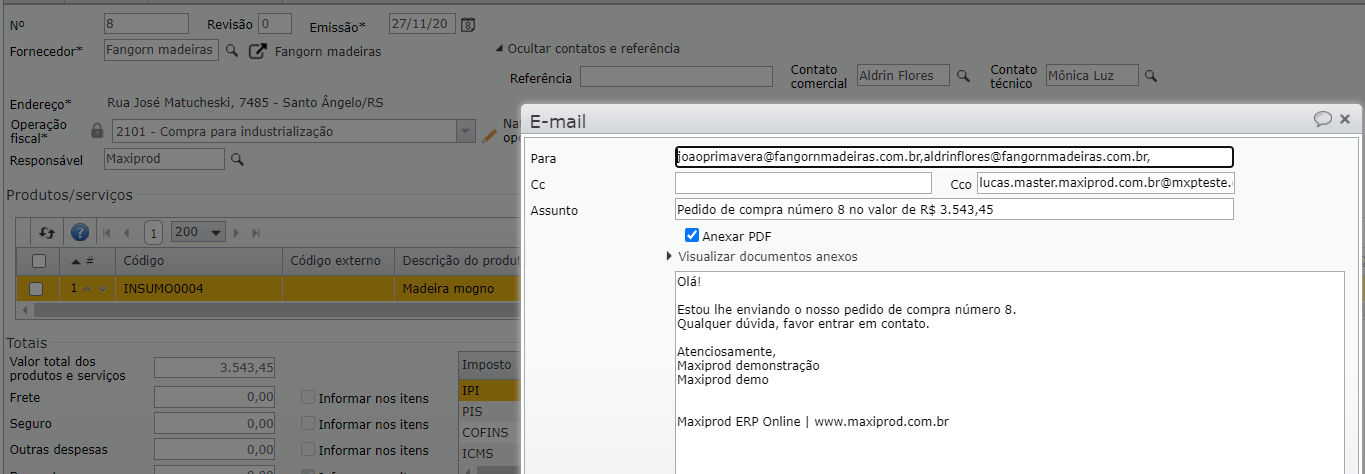The height and width of the screenshot is (474, 1365).
Task: Go to first page of products grid
Action: pyautogui.click(x=108, y=233)
